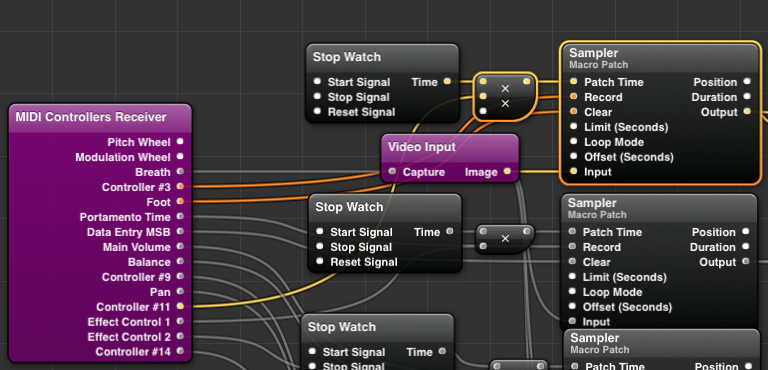Select the bottom Sampler Macro Patch title
Viewport: 768px width, 370px height.
tap(595, 338)
